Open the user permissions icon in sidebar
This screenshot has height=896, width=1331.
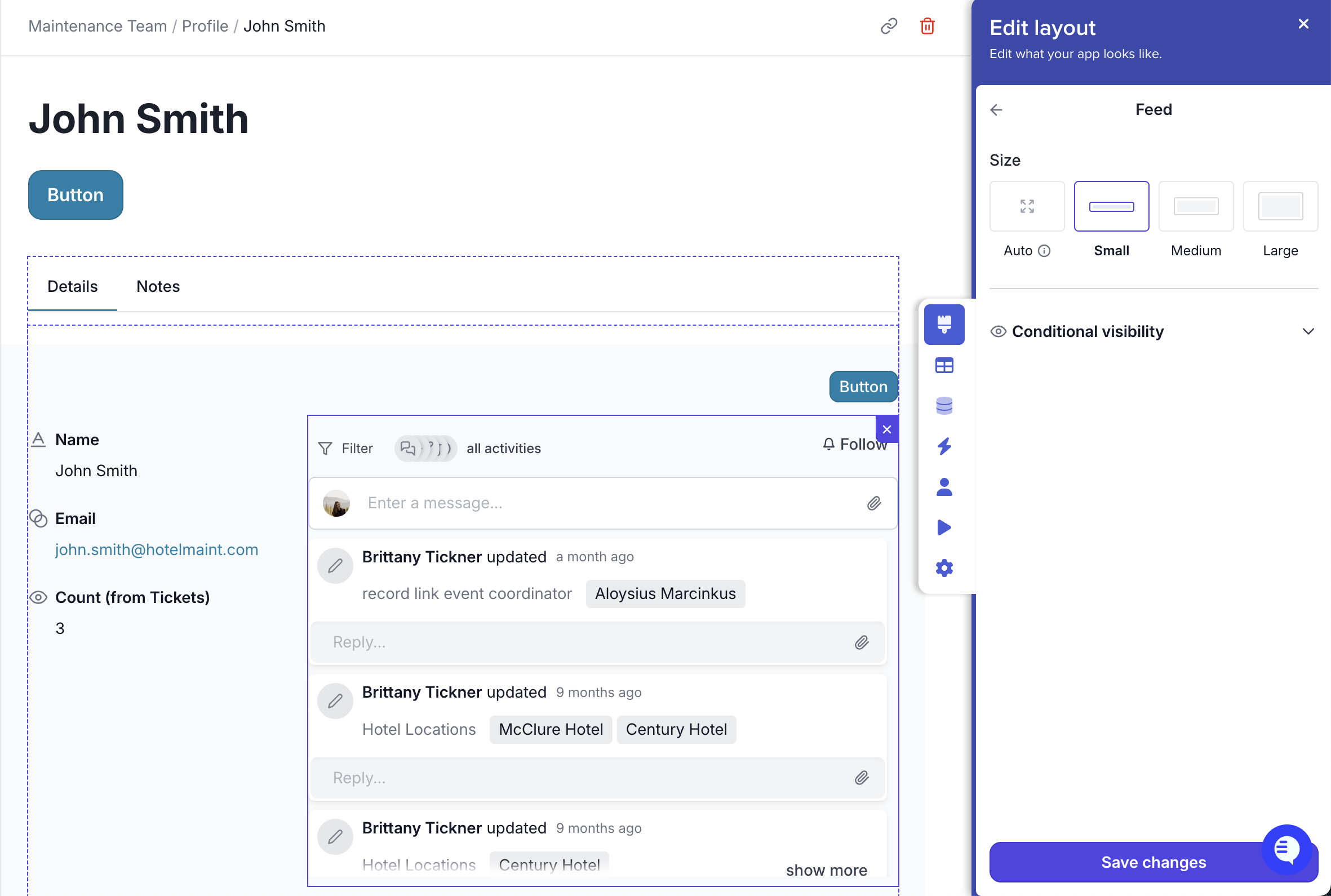[944, 487]
